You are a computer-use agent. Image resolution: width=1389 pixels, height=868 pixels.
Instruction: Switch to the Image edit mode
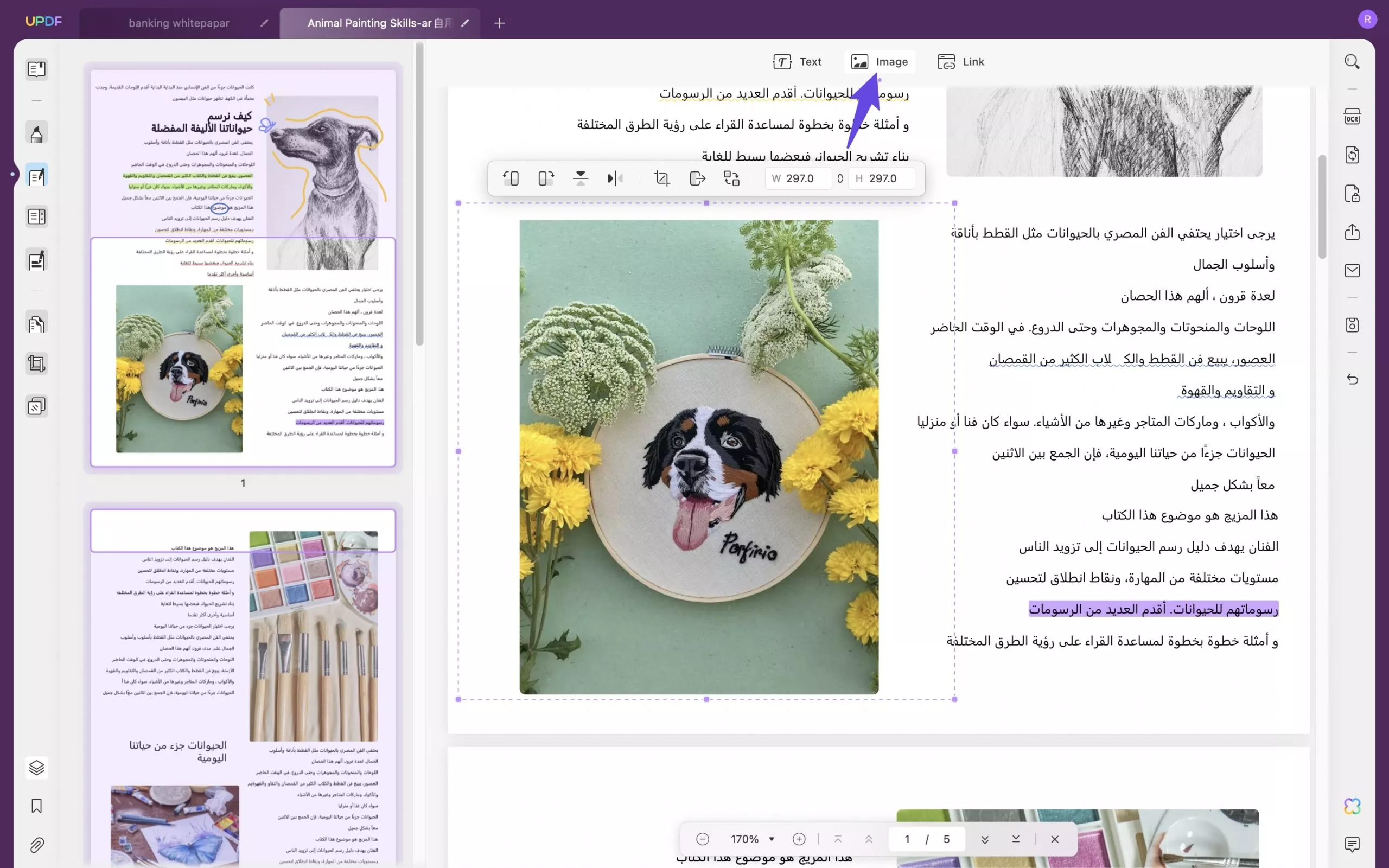(x=880, y=61)
